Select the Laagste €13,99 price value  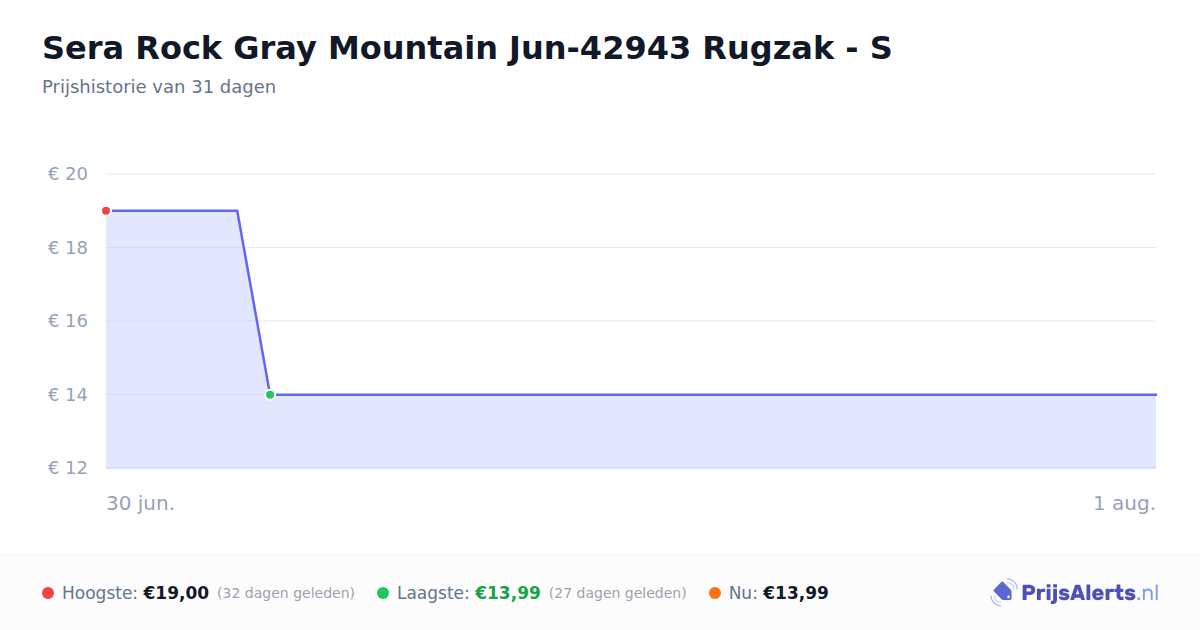[x=508, y=593]
